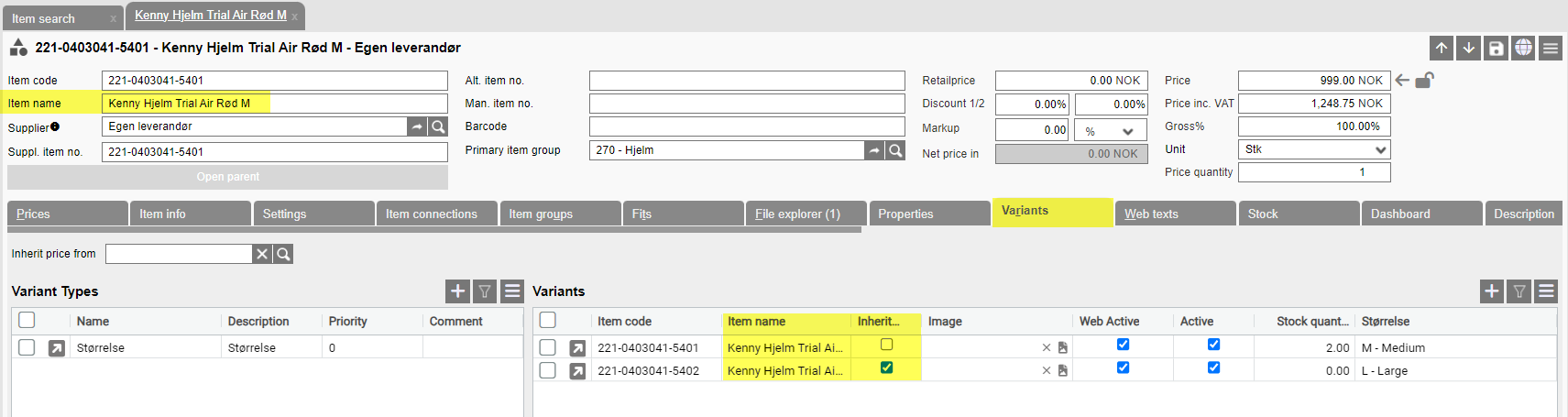
Task: Switch to the Dashboard tab
Action: [1421, 214]
